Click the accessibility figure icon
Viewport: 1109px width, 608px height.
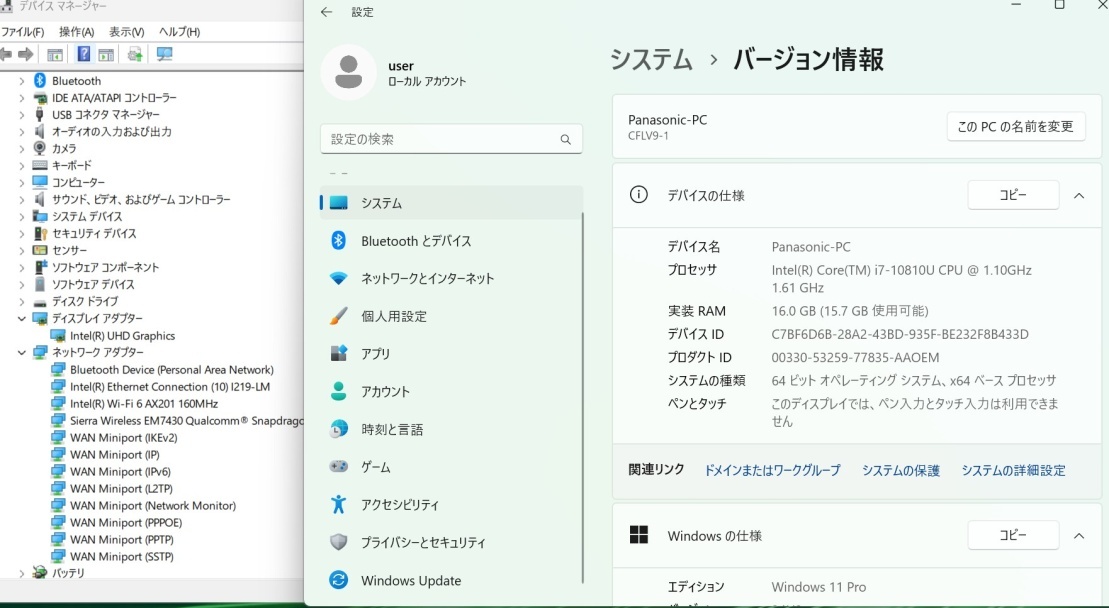tap(338, 504)
